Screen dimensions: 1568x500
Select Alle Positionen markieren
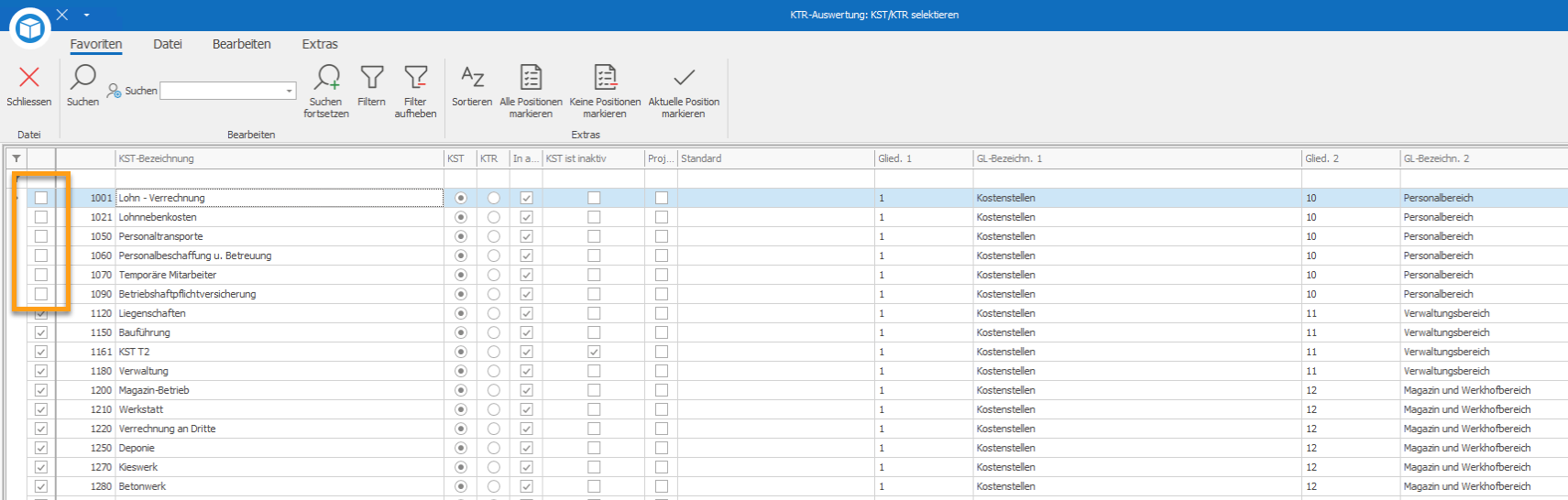pyautogui.click(x=531, y=79)
